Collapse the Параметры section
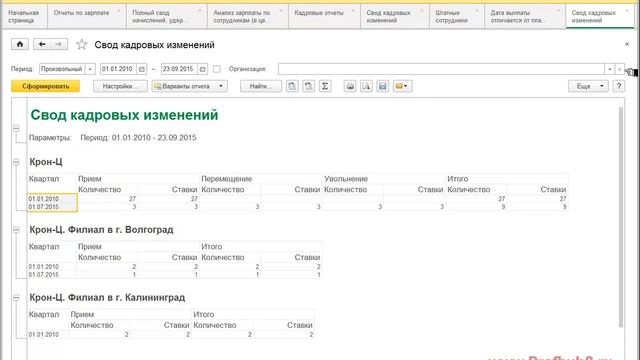 (x=16, y=129)
